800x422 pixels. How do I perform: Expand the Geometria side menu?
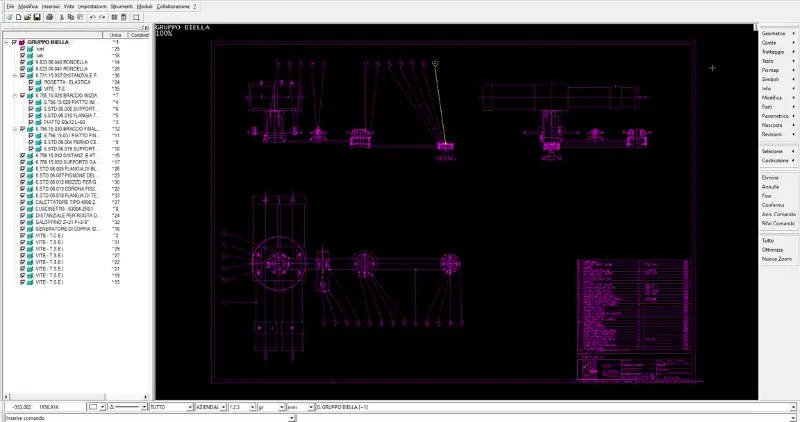pos(777,34)
